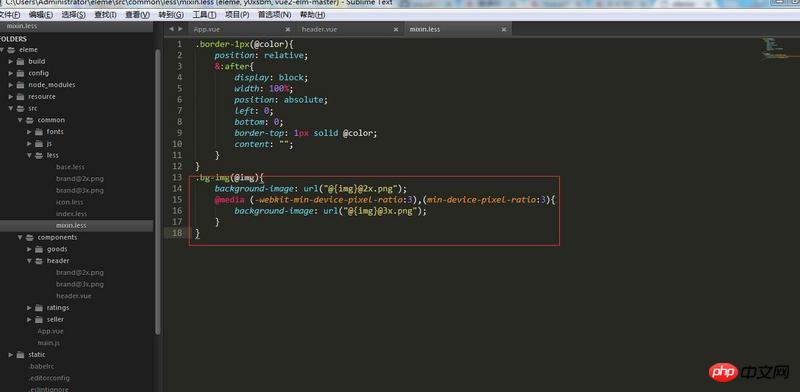Viewport: 800px width, 392px height.
Task: Switch to the App.vue tab
Action: tap(207, 30)
